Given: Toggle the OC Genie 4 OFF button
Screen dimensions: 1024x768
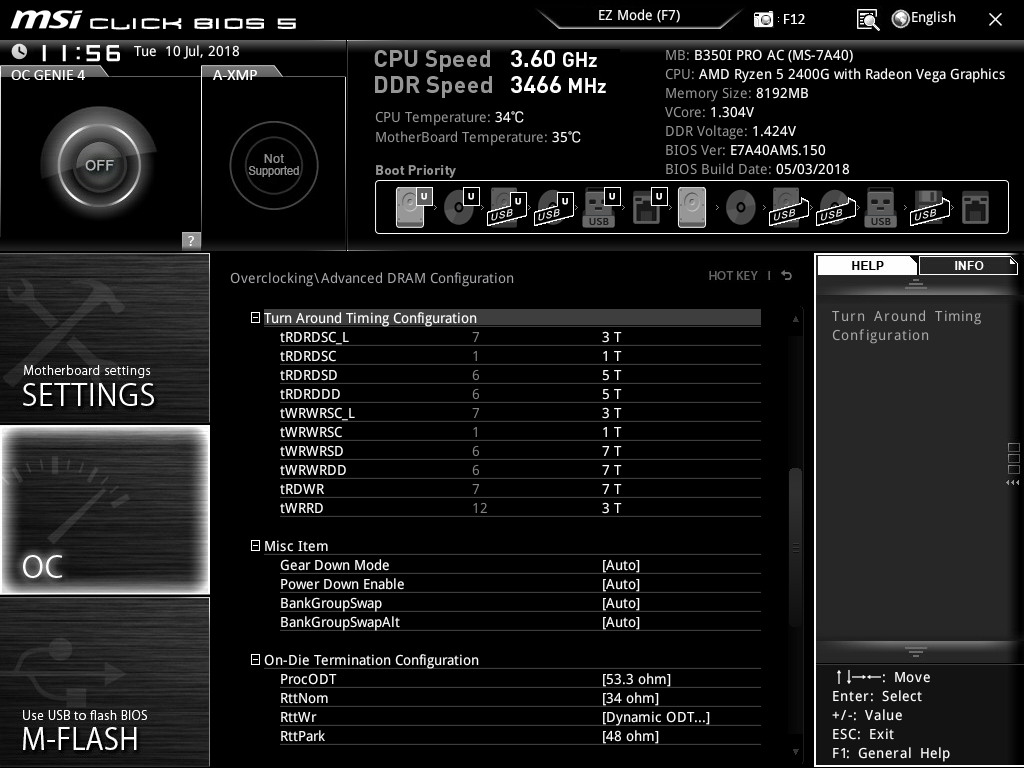Looking at the screenshot, I should tap(99, 165).
